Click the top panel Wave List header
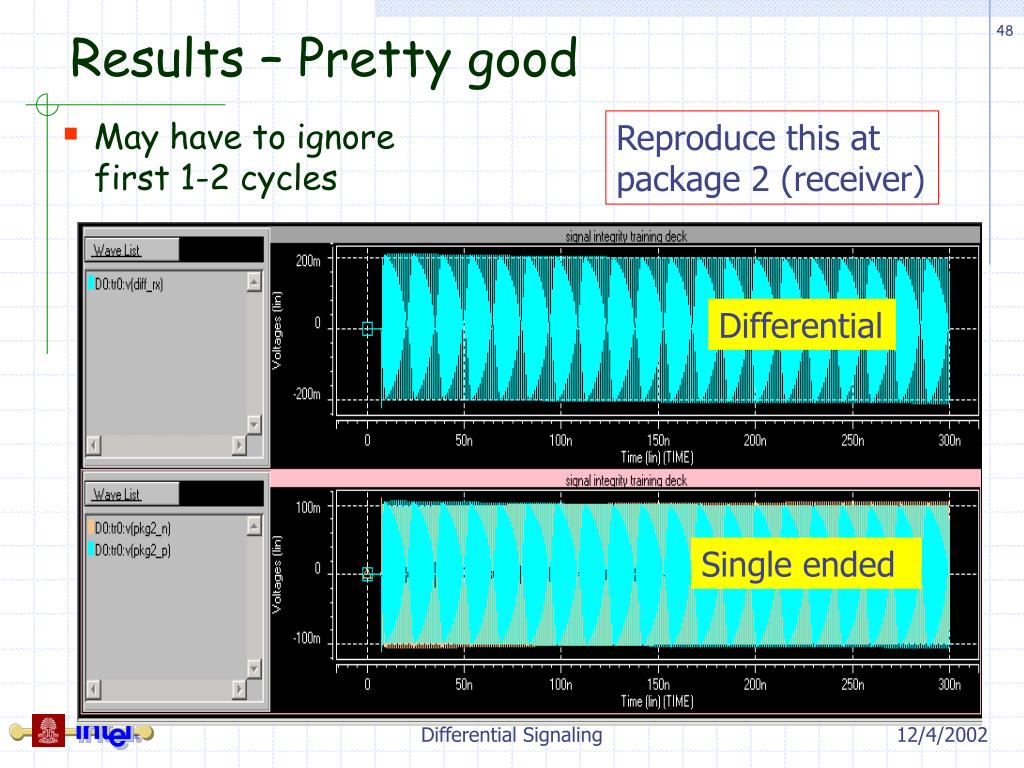Image resolution: width=1024 pixels, height=768 pixels. (x=131, y=250)
